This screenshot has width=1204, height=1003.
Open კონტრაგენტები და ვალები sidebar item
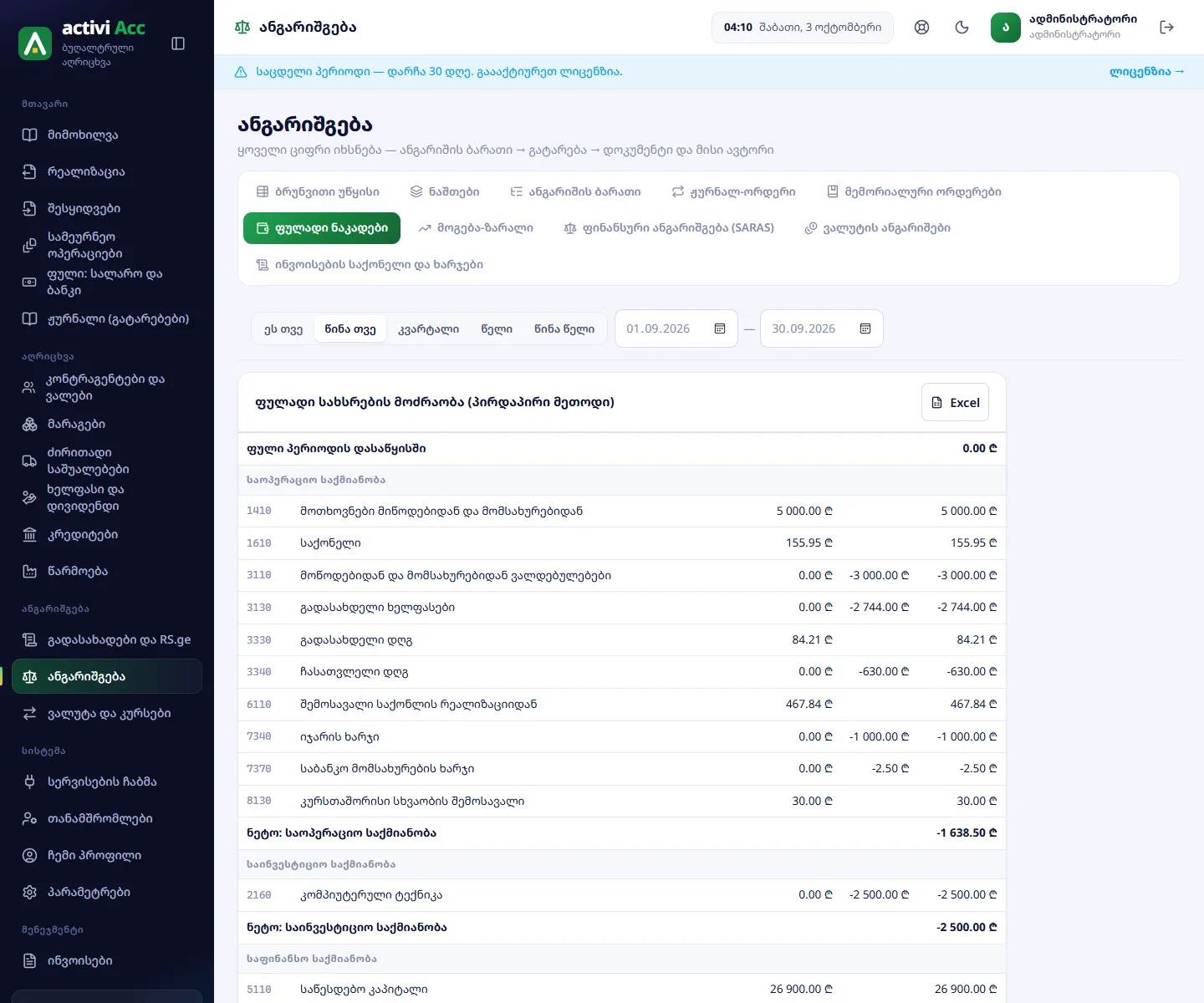tap(107, 387)
